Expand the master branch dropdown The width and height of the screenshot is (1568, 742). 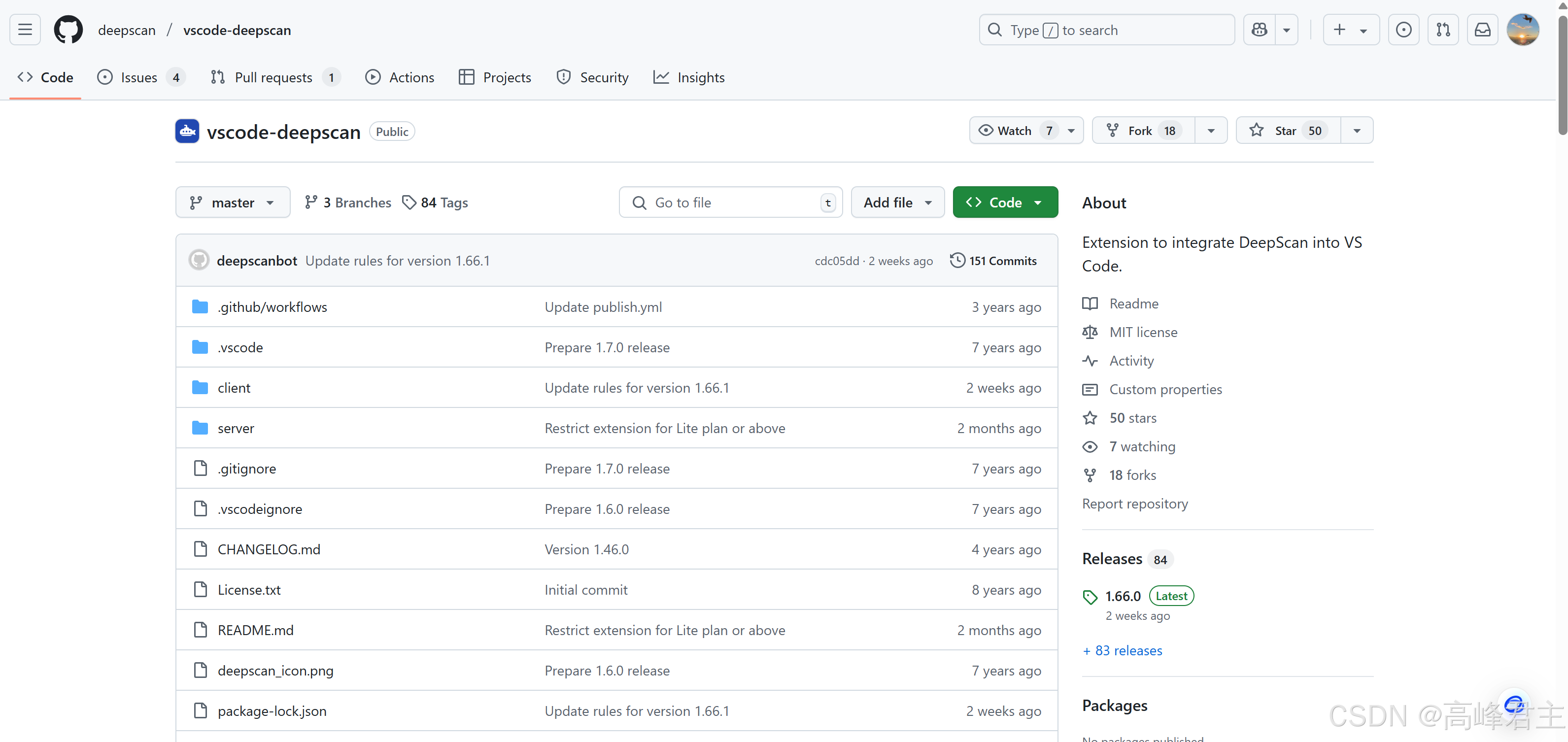[x=233, y=202]
